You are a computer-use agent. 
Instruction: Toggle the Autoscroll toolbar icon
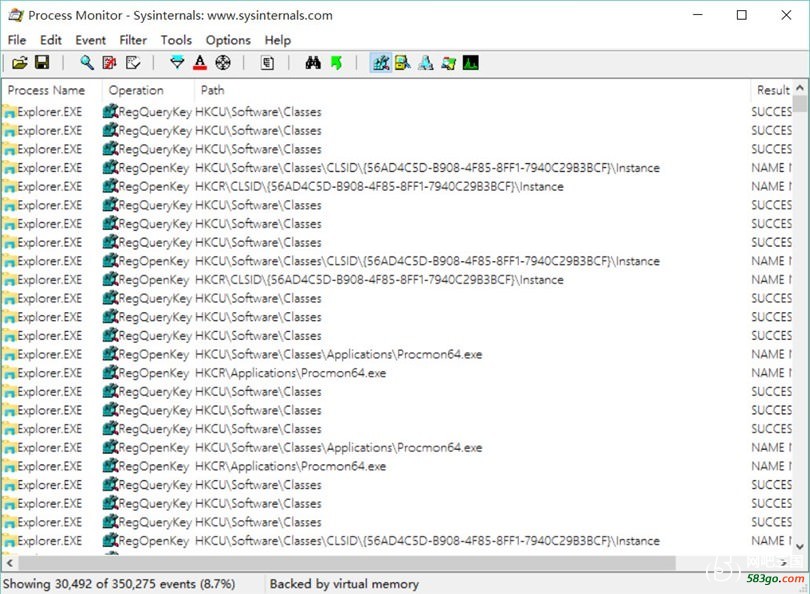click(109, 63)
